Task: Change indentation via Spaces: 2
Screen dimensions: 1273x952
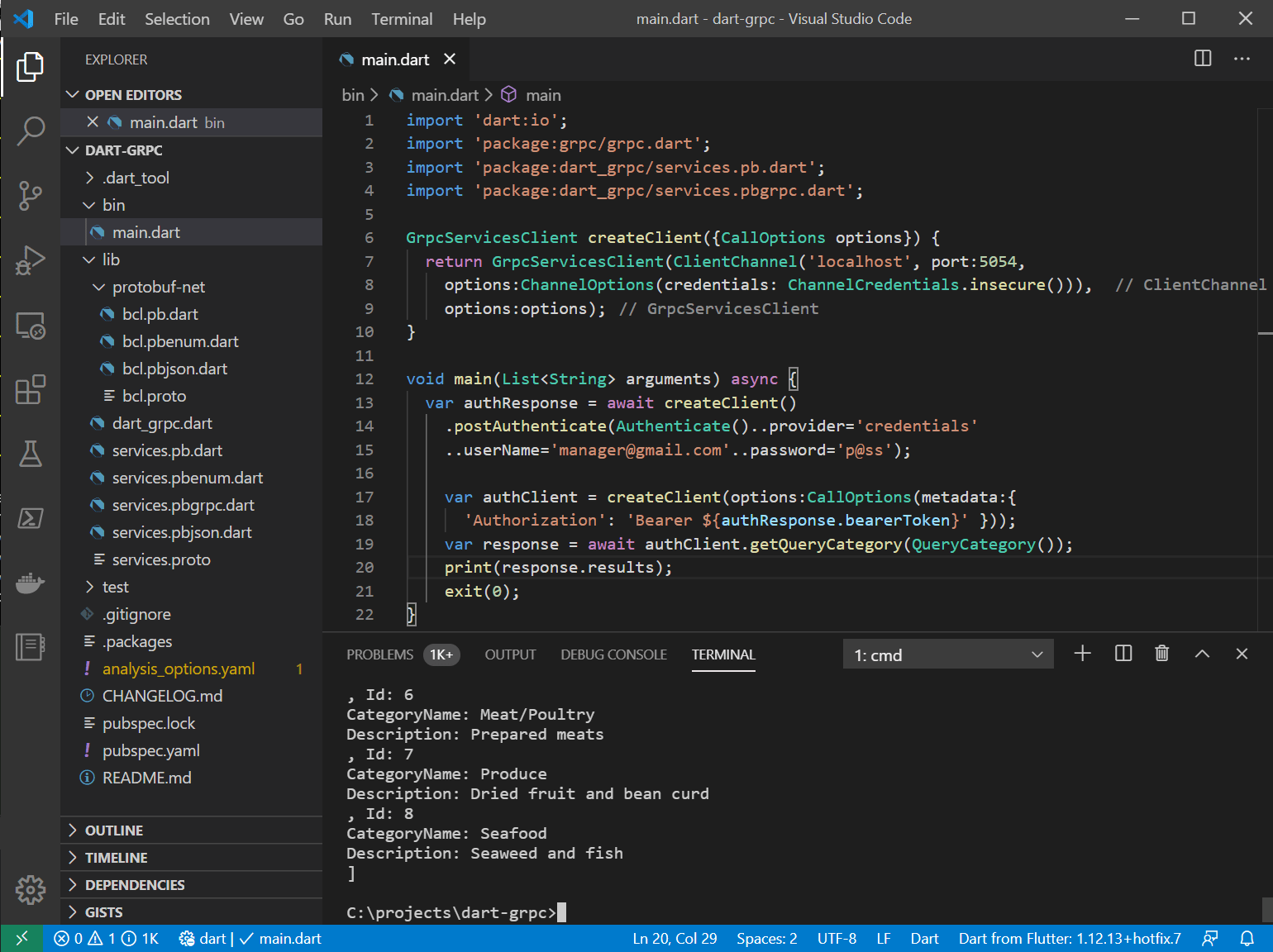Action: coord(766,939)
